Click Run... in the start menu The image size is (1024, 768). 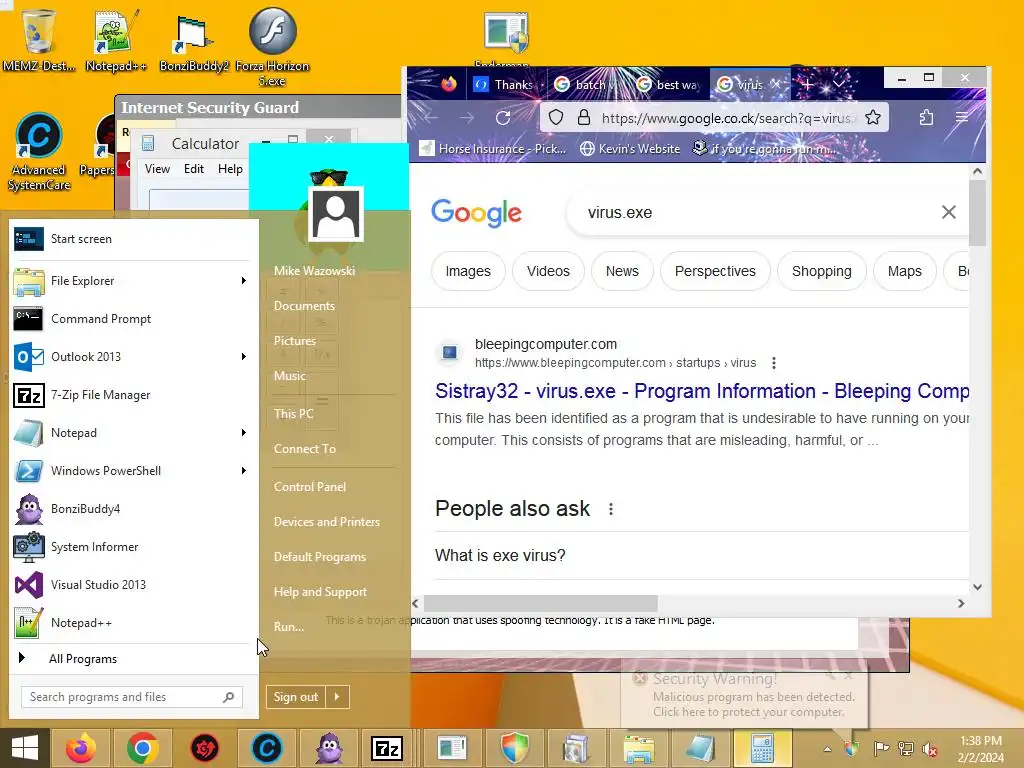pos(289,627)
